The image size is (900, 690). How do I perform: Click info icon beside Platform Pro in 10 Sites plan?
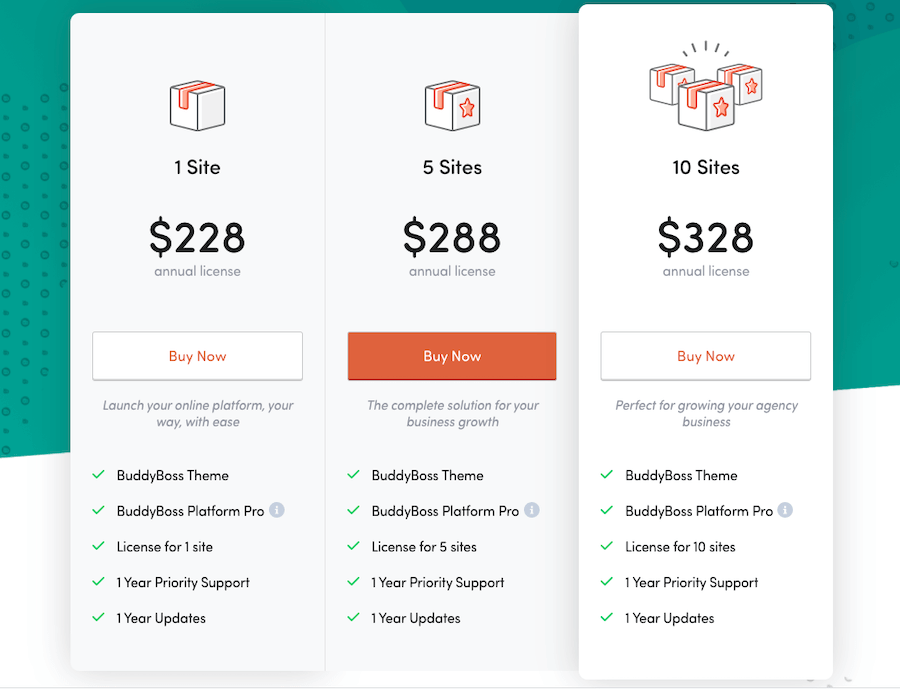(x=786, y=510)
